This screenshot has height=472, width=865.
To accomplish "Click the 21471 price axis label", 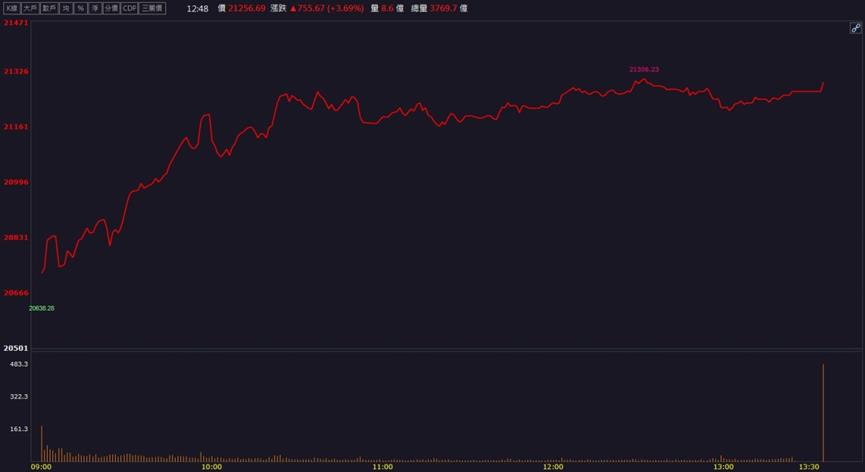I will 16,23.
